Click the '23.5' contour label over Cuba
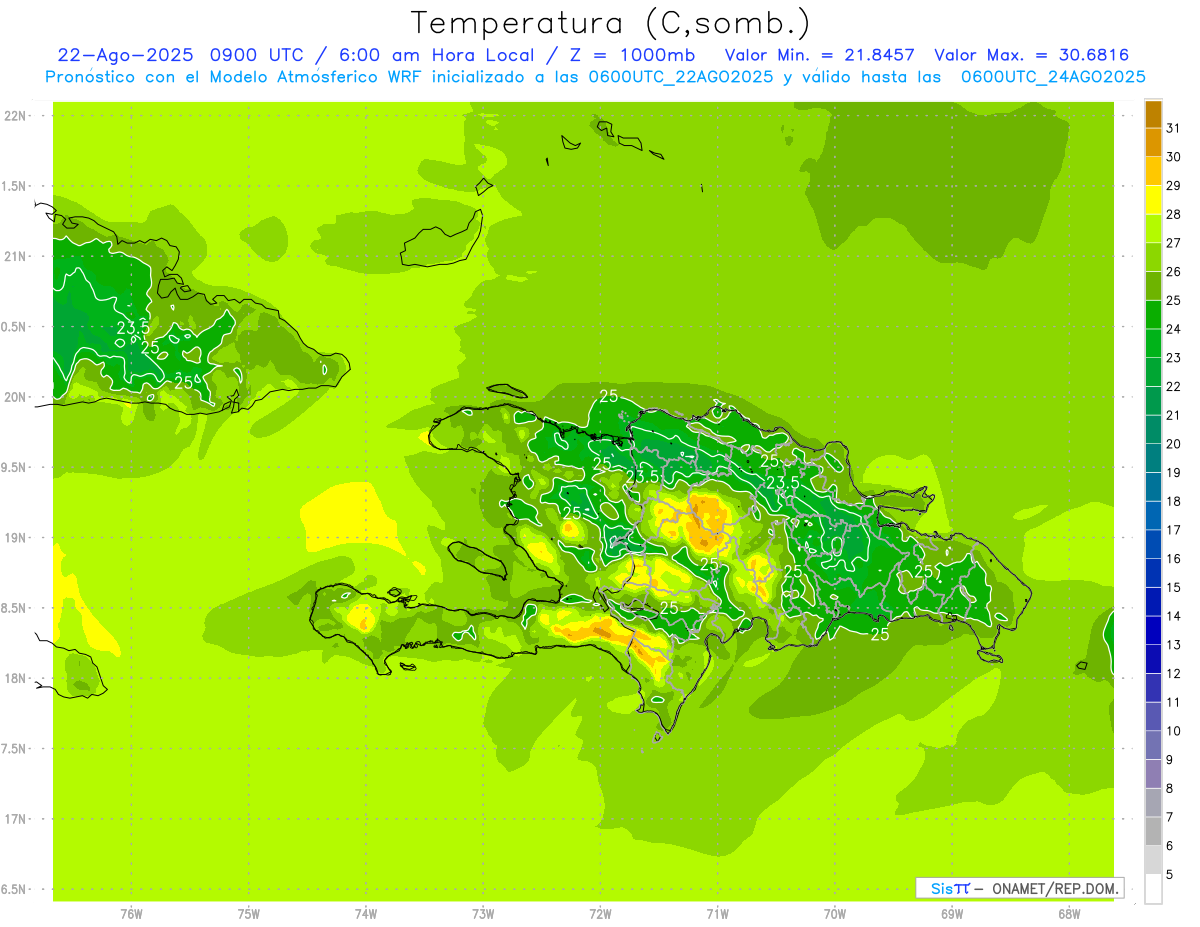 133,327
